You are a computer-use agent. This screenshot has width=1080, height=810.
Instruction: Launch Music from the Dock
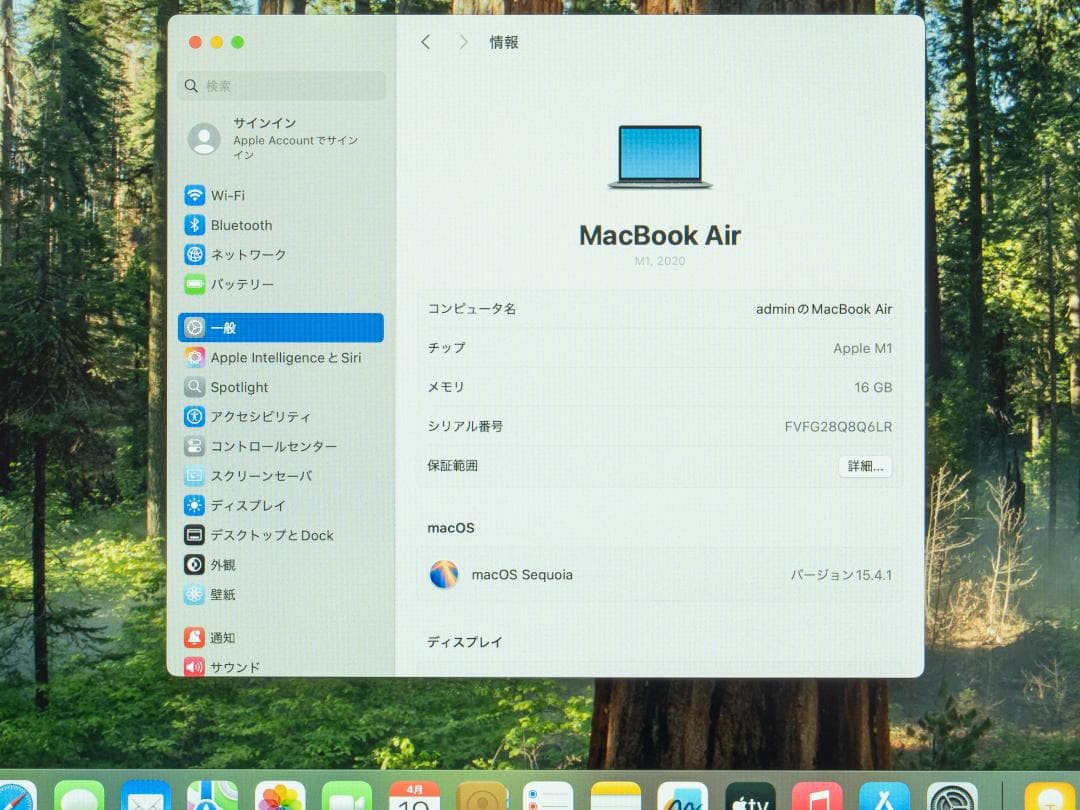coord(817,796)
